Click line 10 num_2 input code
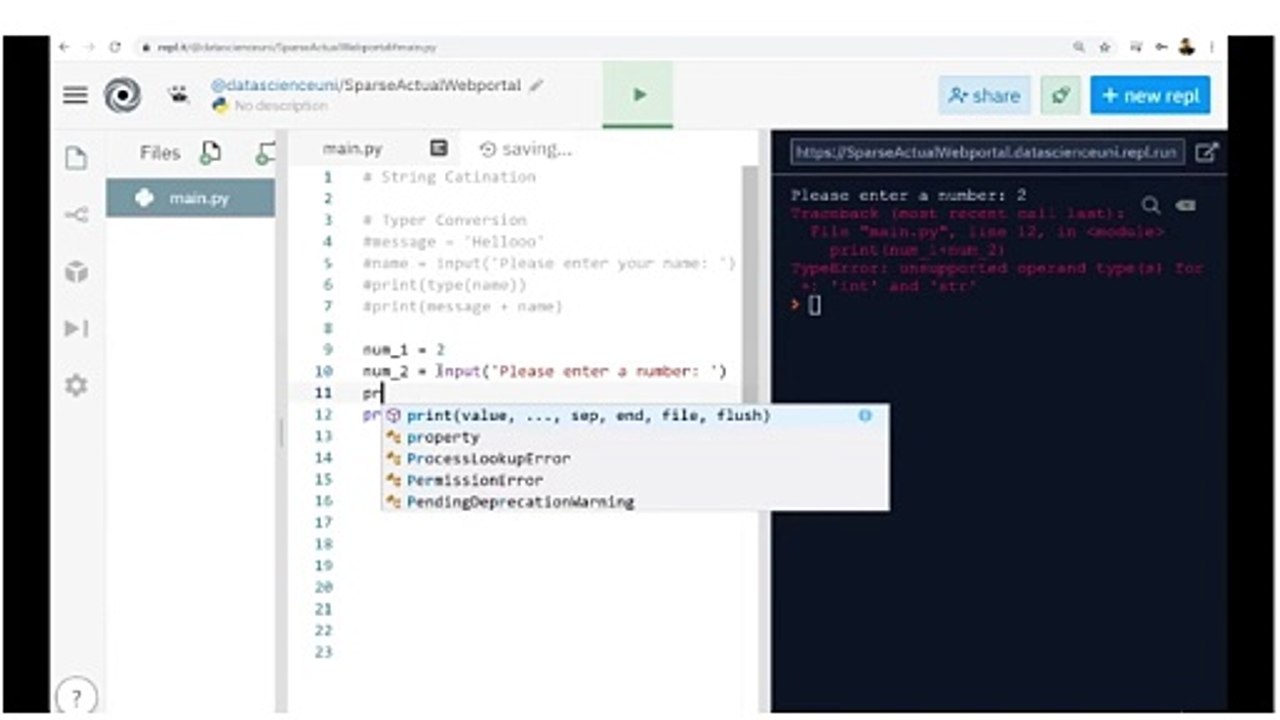 (x=544, y=371)
